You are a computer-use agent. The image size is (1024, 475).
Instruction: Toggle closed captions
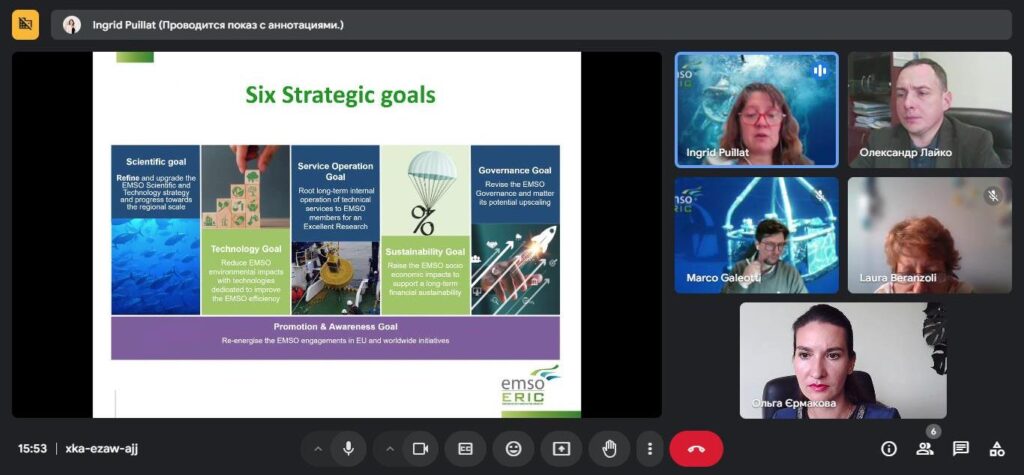pyautogui.click(x=465, y=449)
